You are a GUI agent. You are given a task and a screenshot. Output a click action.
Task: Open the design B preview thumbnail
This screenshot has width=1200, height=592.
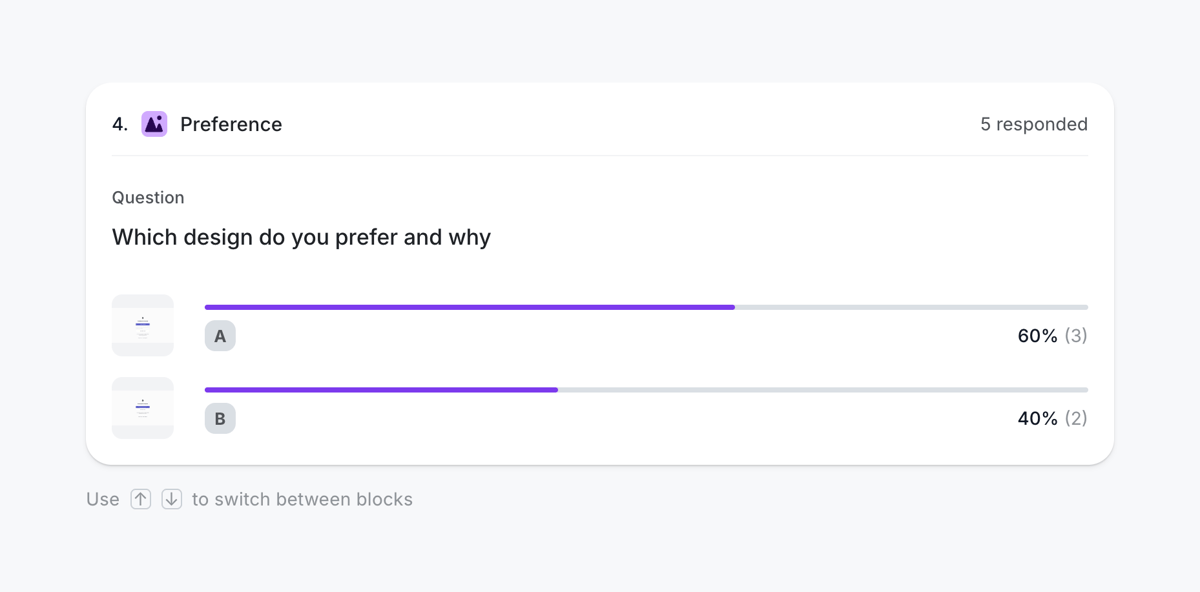(x=142, y=408)
